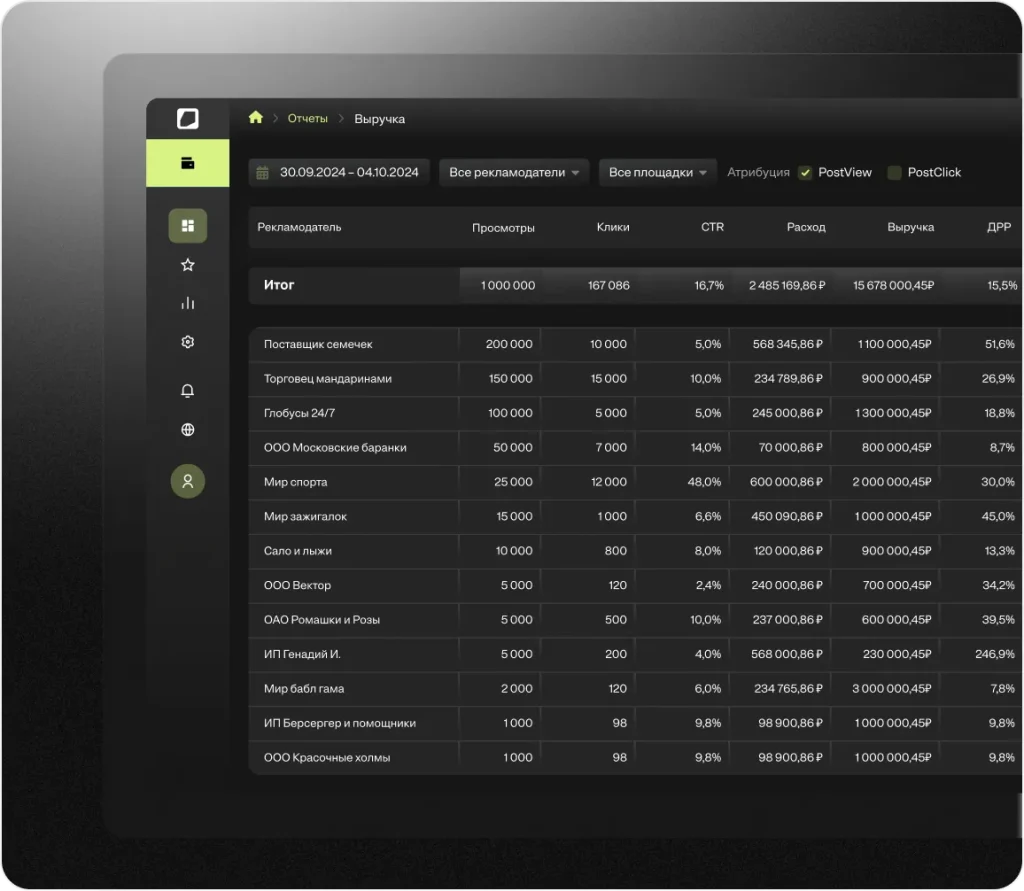
Task: Expand the Все площадки dropdown
Action: click(x=658, y=173)
